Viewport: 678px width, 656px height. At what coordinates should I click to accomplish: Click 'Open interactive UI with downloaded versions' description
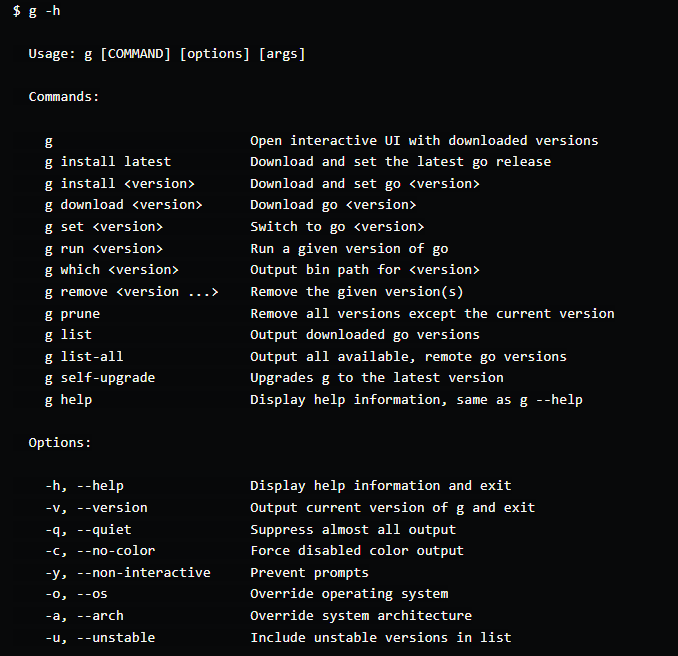tap(424, 141)
